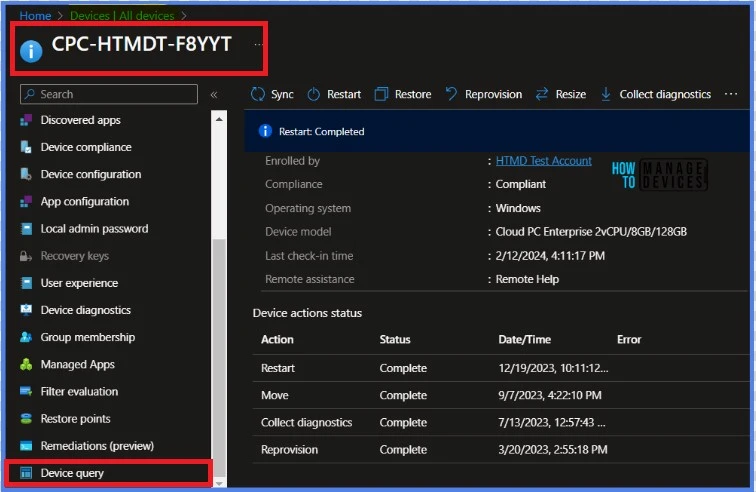Click the App configuration icon

coord(26,202)
